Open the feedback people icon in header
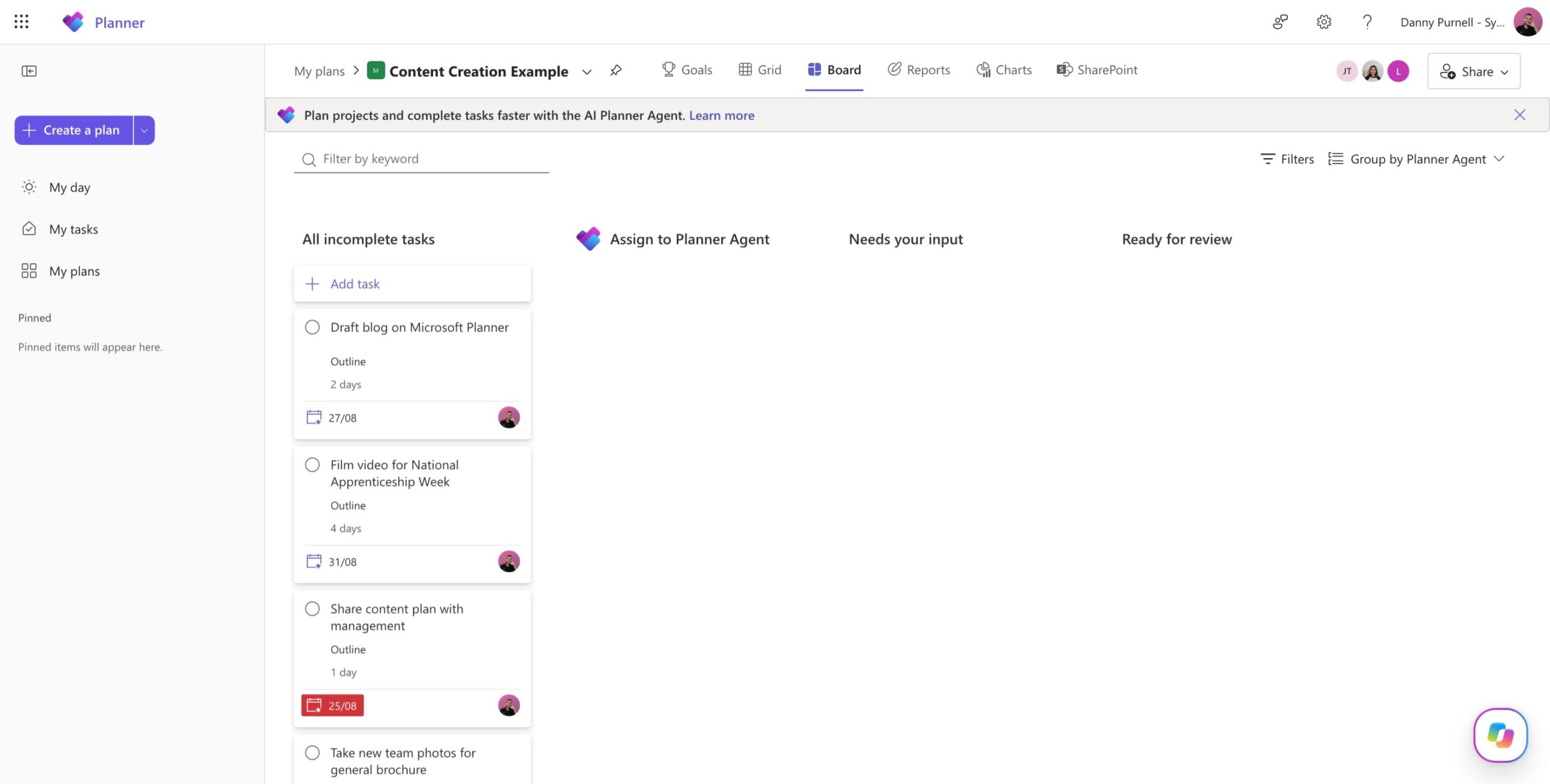The image size is (1550, 784). point(1280,22)
